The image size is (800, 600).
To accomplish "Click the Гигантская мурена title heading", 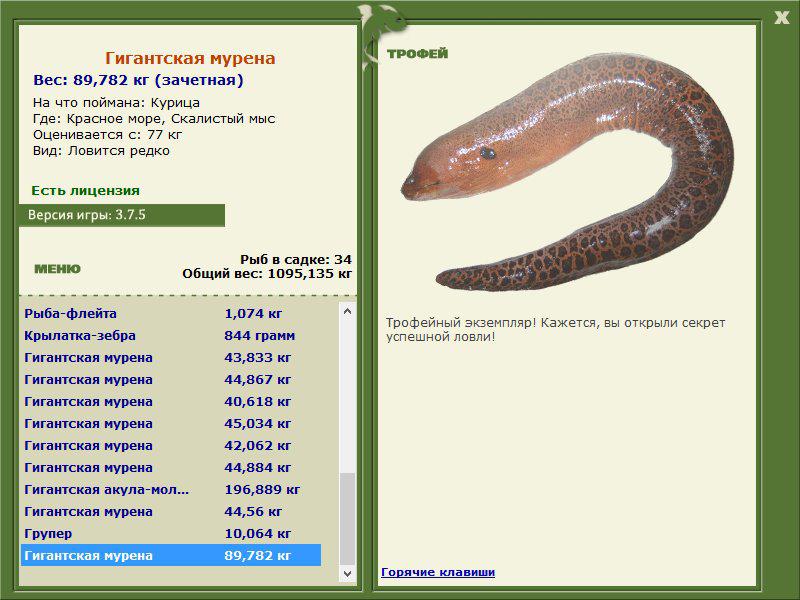I will click(190, 58).
